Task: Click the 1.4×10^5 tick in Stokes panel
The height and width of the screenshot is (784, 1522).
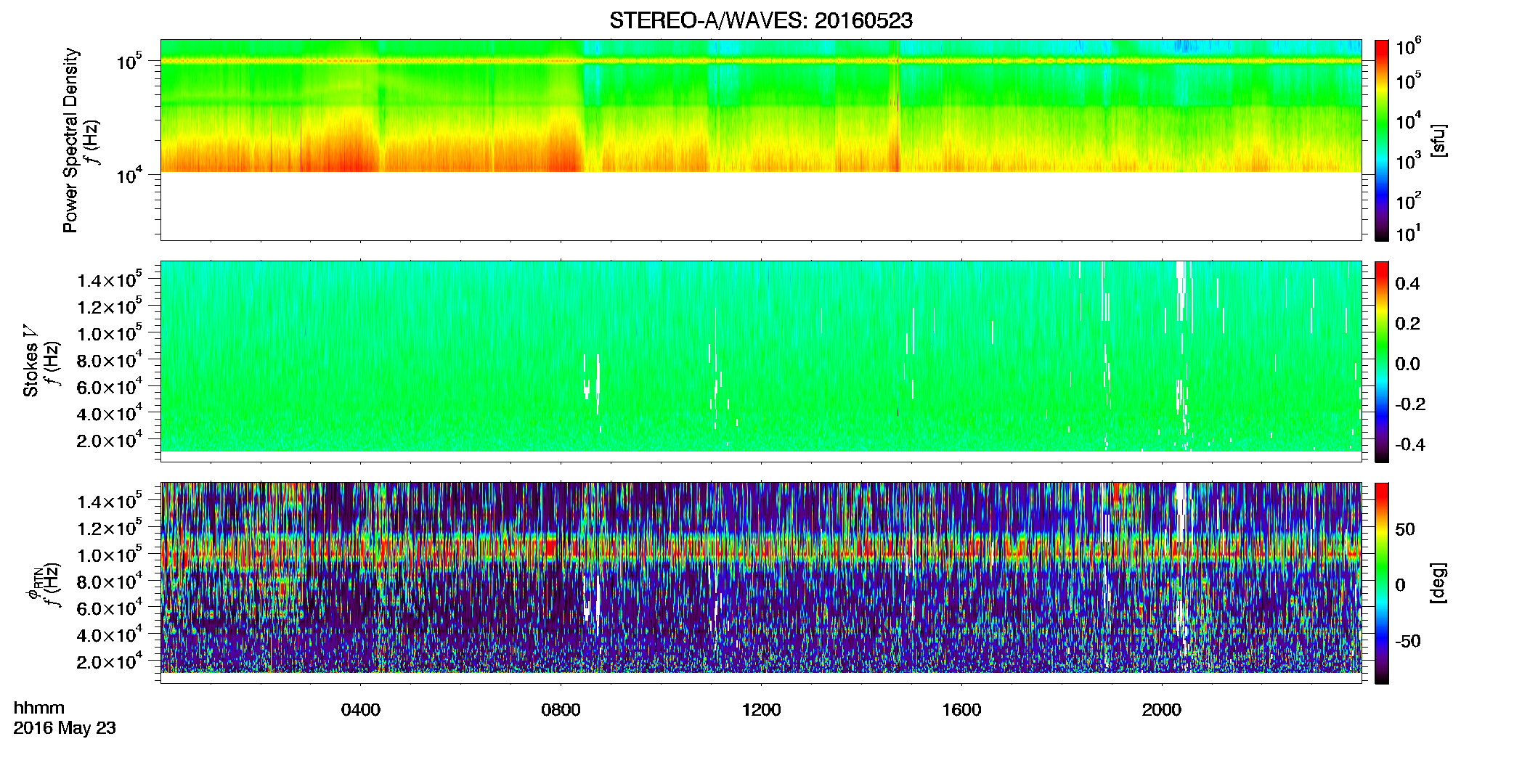Action: click(x=110, y=279)
